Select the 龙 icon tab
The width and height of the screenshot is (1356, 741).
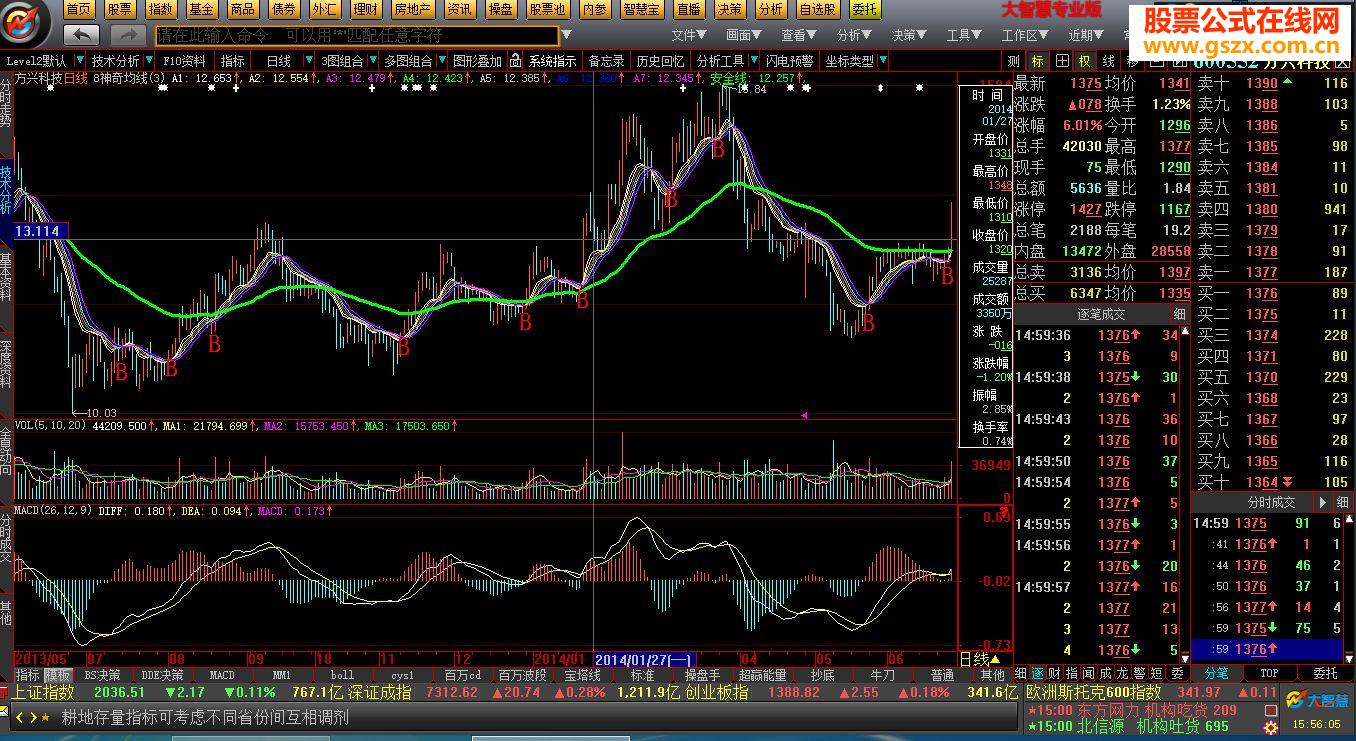(x=1122, y=674)
